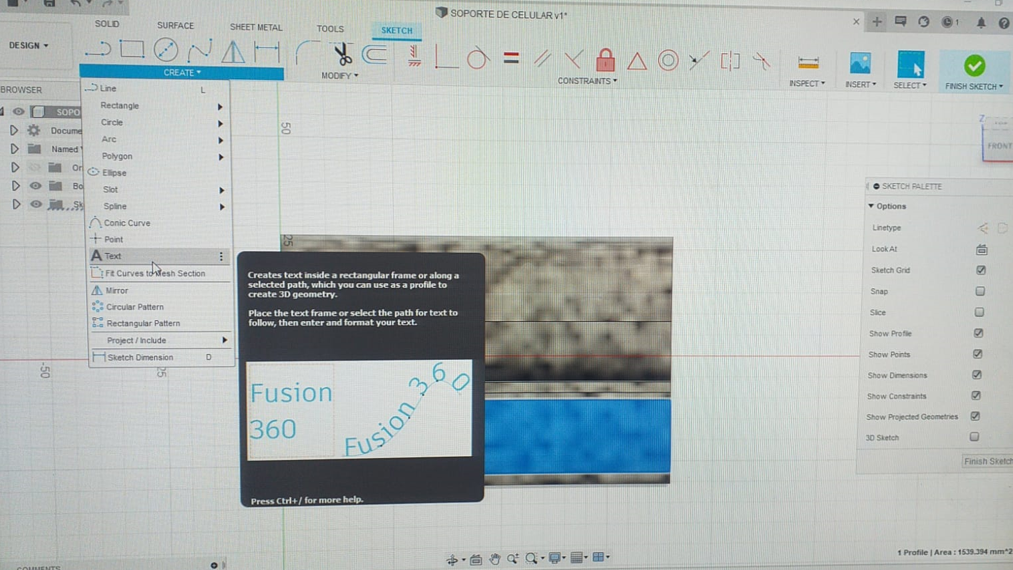Image resolution: width=1013 pixels, height=570 pixels.
Task: Enable the Snap checkbox
Action: coord(980,291)
